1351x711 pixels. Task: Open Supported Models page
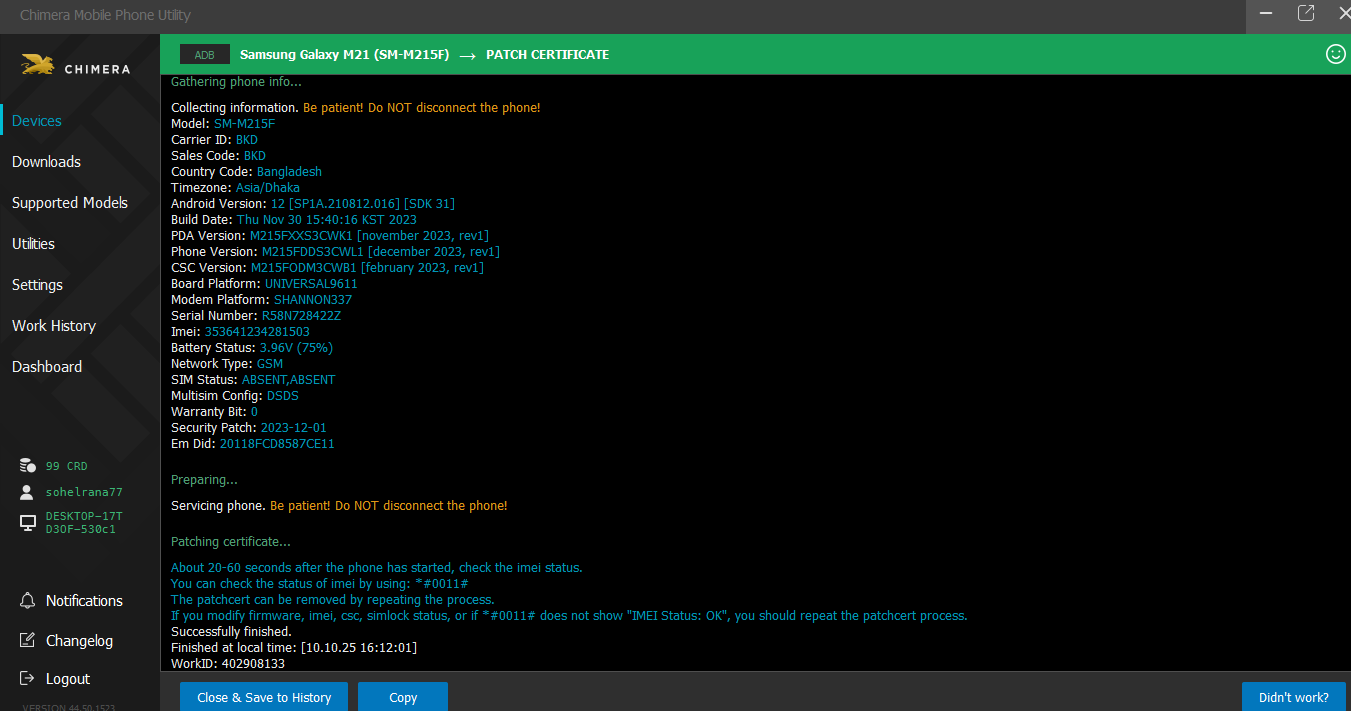[70, 203]
